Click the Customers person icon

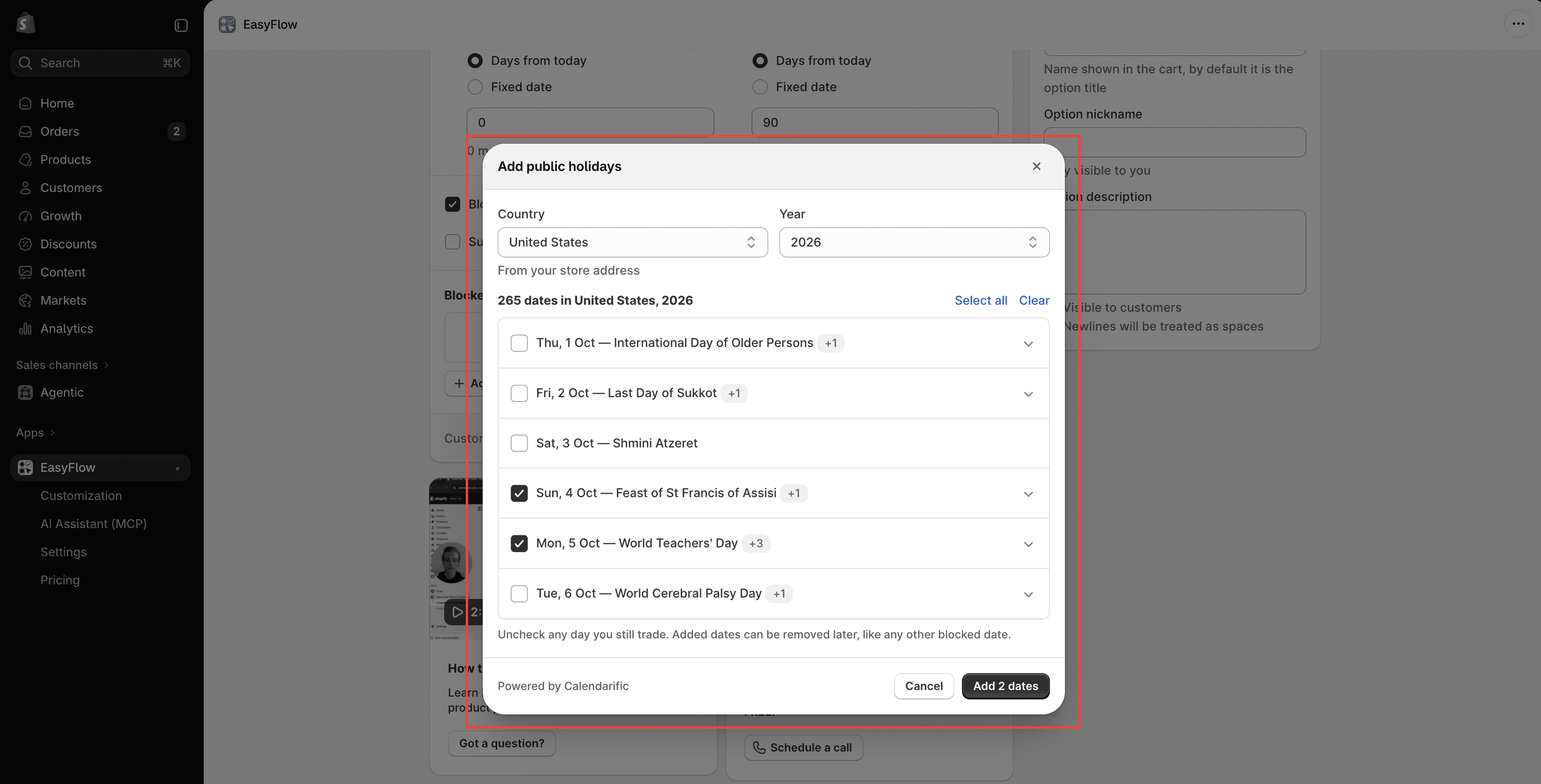click(x=25, y=188)
